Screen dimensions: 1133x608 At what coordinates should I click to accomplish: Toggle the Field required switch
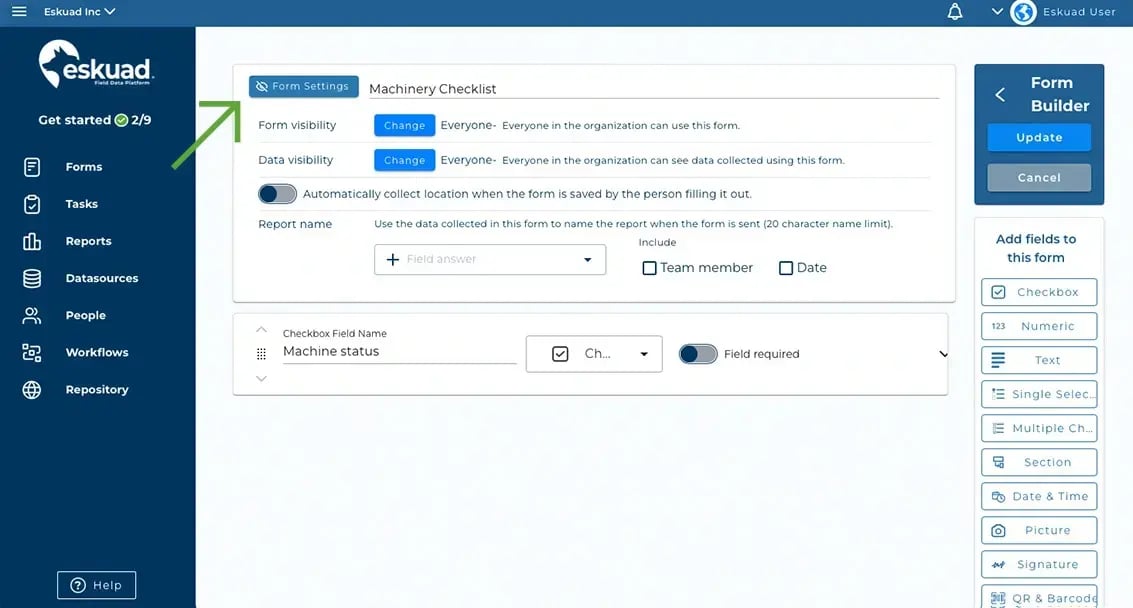(698, 354)
